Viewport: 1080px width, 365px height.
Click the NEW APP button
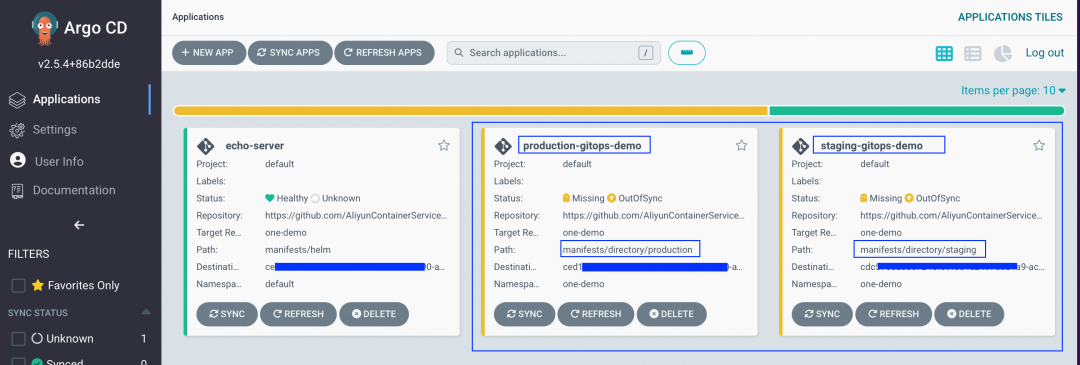209,53
